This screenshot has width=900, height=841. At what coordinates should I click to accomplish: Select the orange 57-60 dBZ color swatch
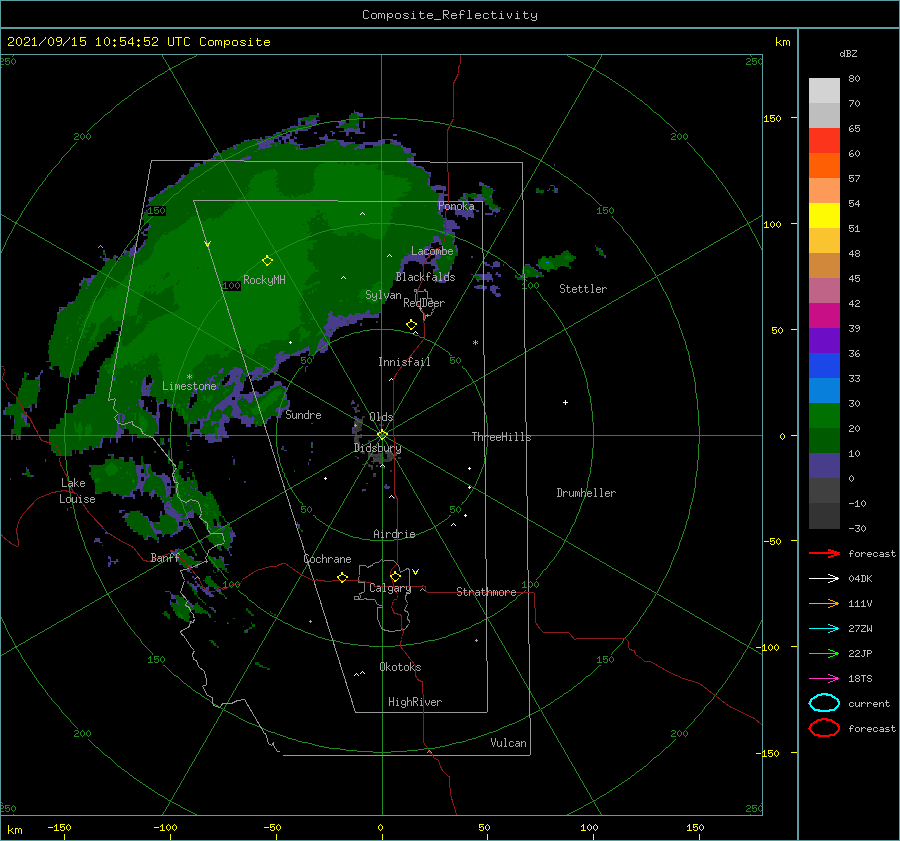point(824,165)
